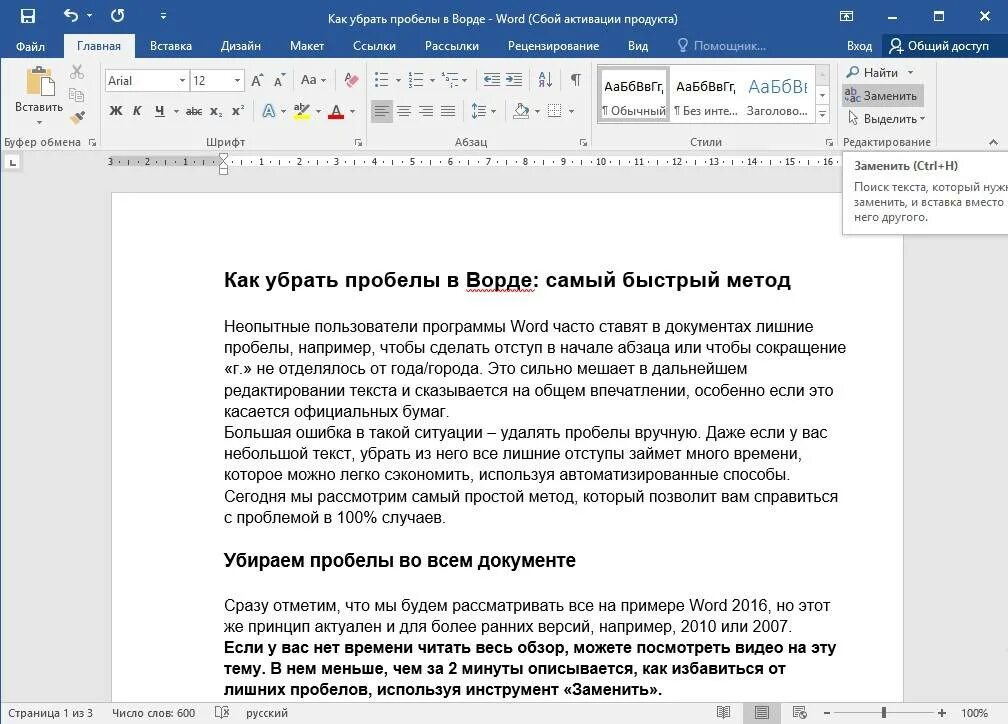Click the Число слов: 600 indicator
This screenshot has height=724, width=1008.
pyautogui.click(x=154, y=712)
